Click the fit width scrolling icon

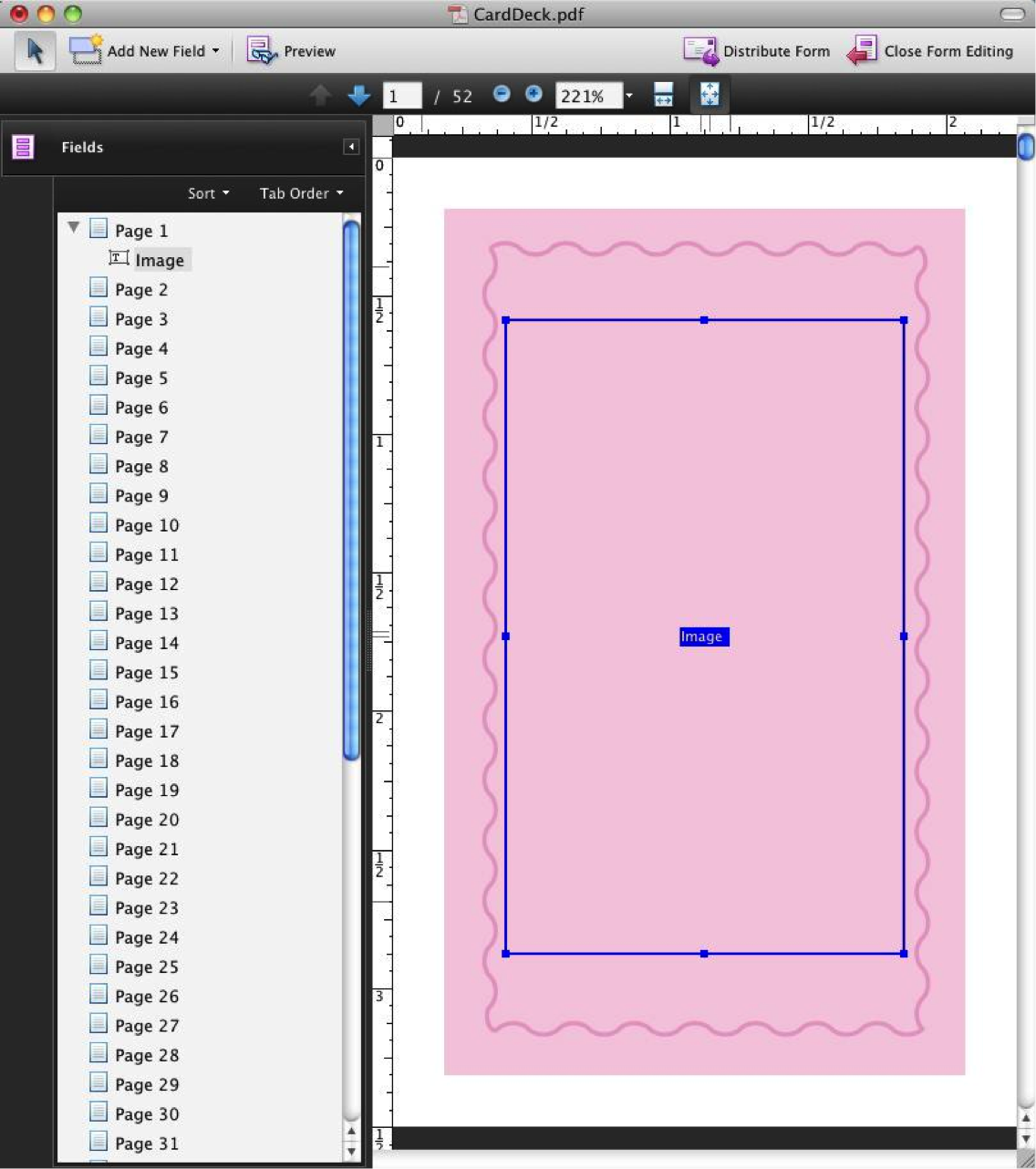pyautogui.click(x=664, y=95)
